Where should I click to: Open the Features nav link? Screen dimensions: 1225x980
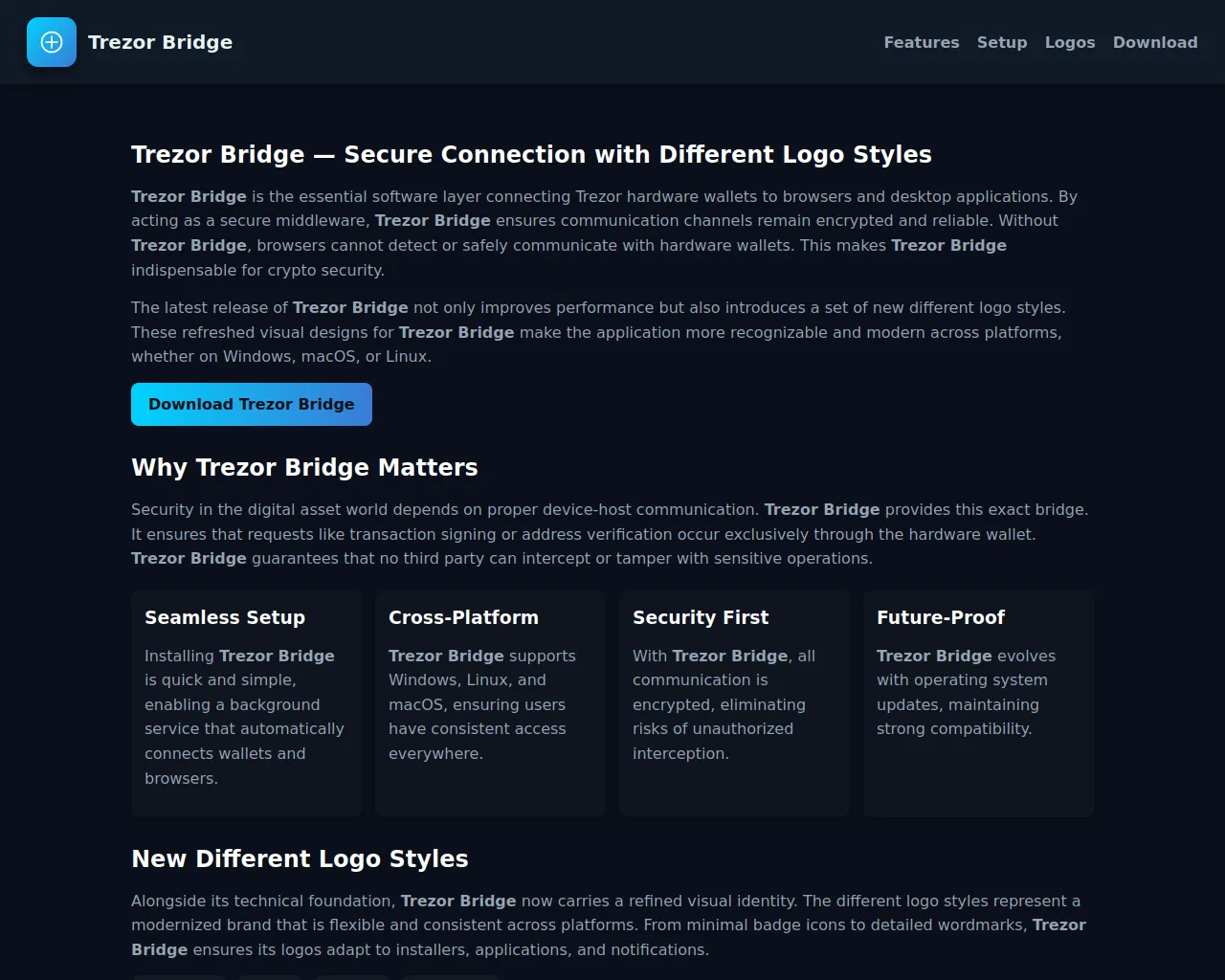coord(922,42)
